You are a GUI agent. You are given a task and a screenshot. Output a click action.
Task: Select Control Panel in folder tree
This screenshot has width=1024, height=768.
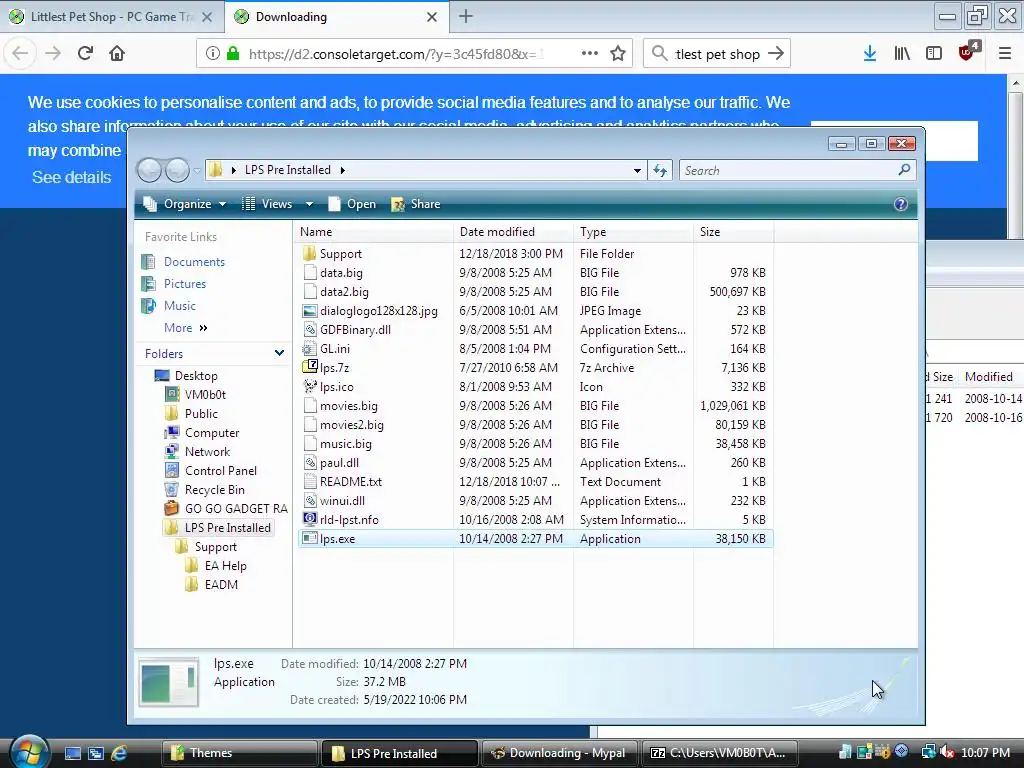[x=221, y=471]
